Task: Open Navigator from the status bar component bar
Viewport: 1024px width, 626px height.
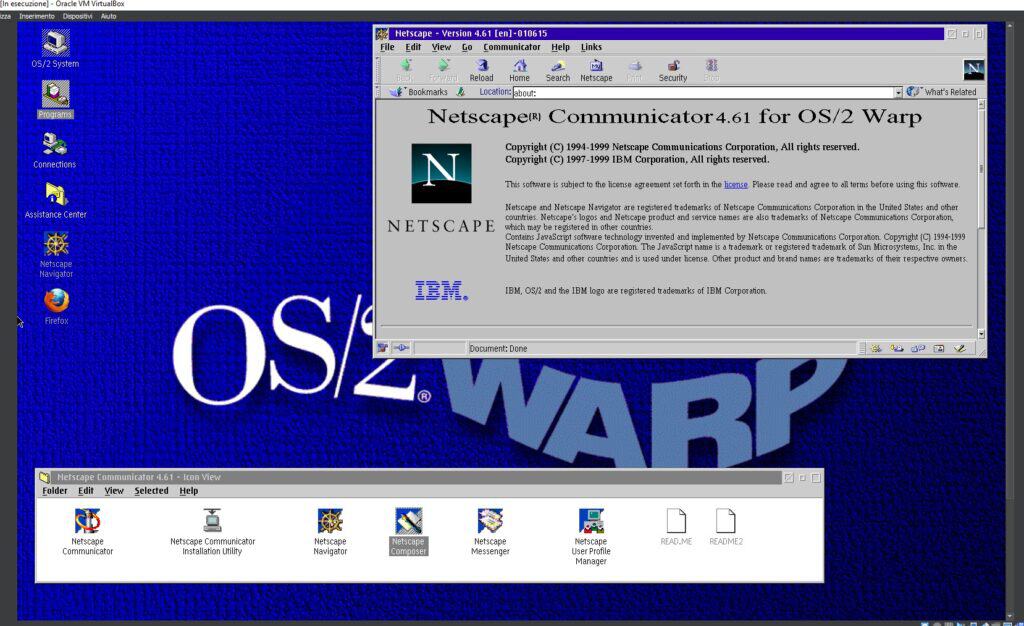Action: (x=876, y=349)
